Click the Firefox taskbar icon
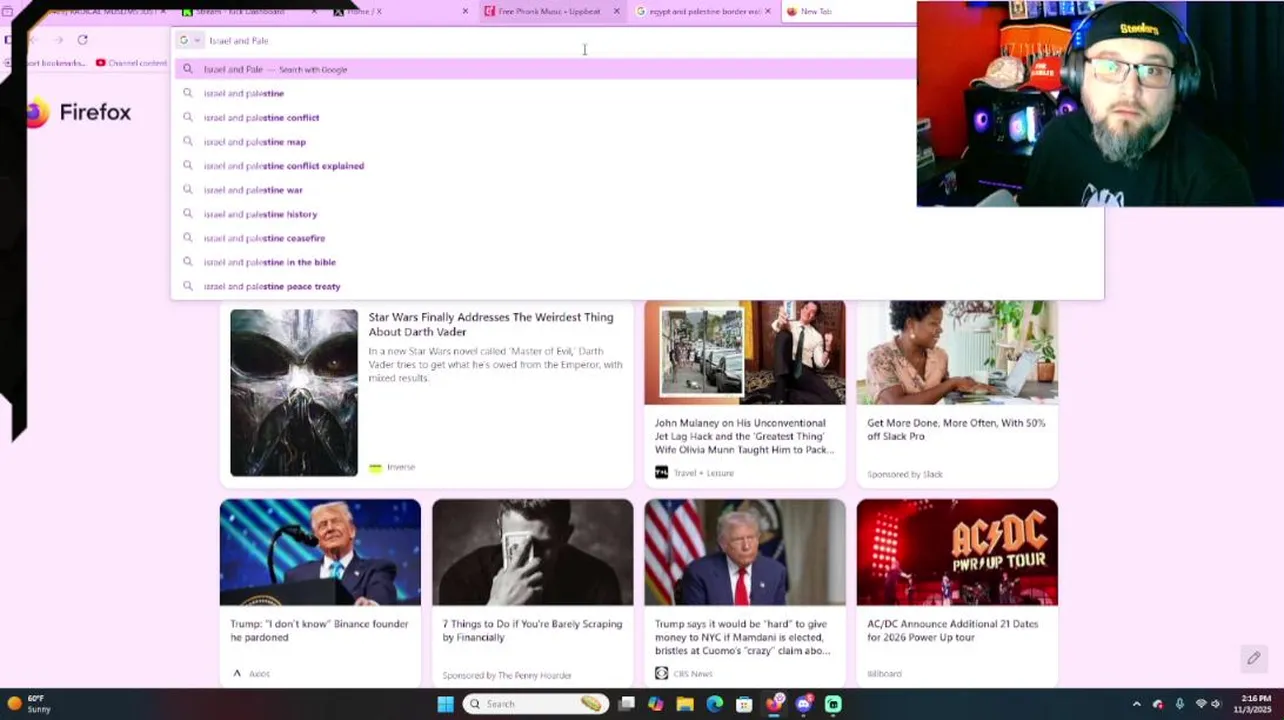1284x720 pixels. (x=774, y=704)
